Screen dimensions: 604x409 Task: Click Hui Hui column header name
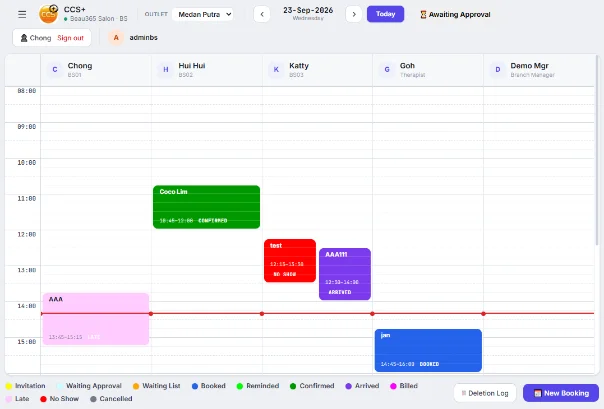(x=192, y=66)
